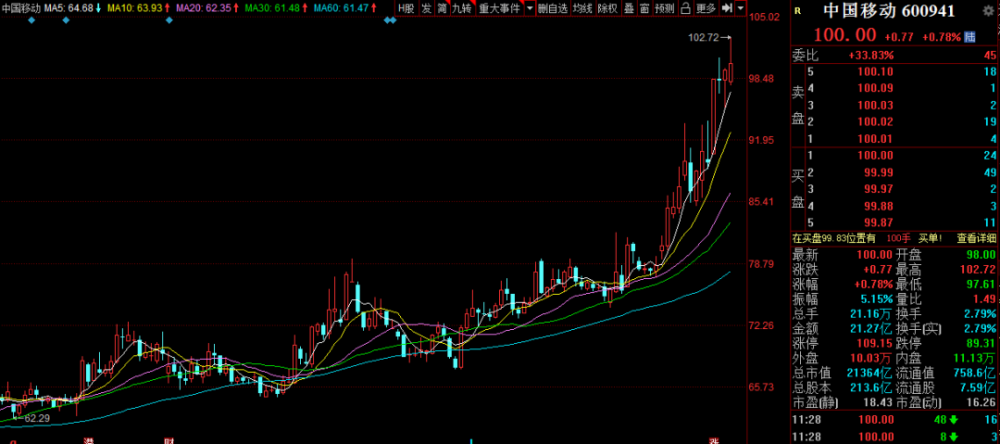Click the 委比 label
This screenshot has width=1000, height=444.
[x=805, y=55]
